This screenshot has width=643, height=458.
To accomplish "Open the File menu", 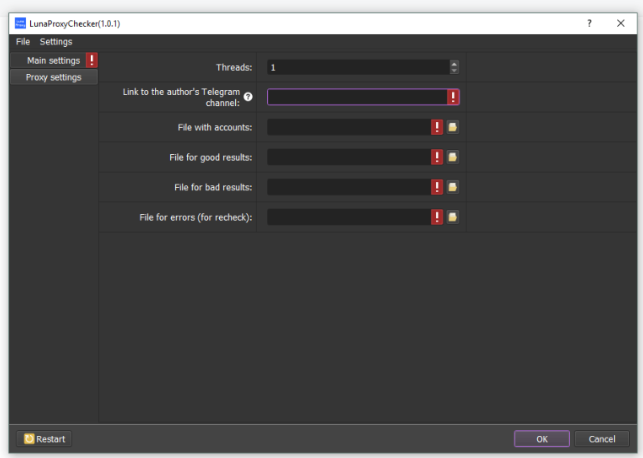I will click(x=23, y=41).
